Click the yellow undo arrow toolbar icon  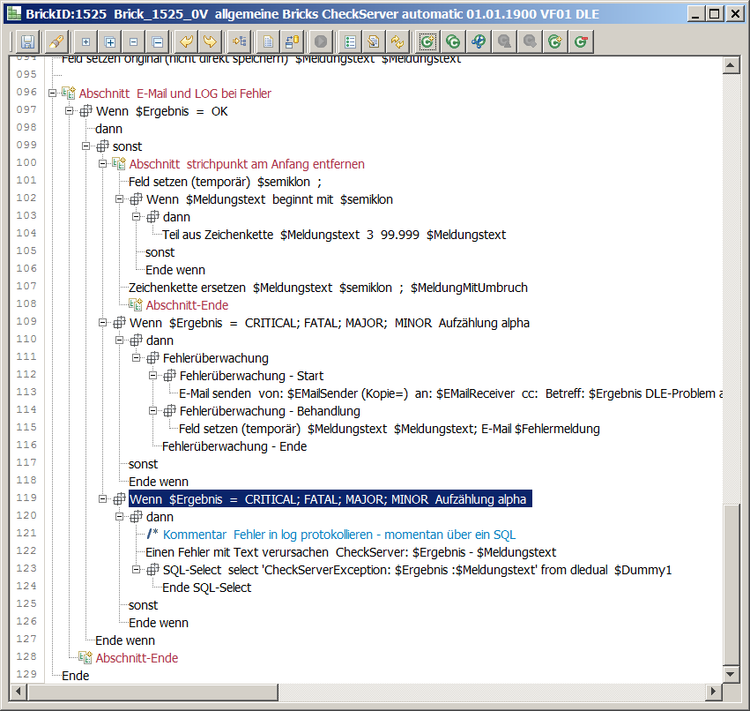[186, 42]
